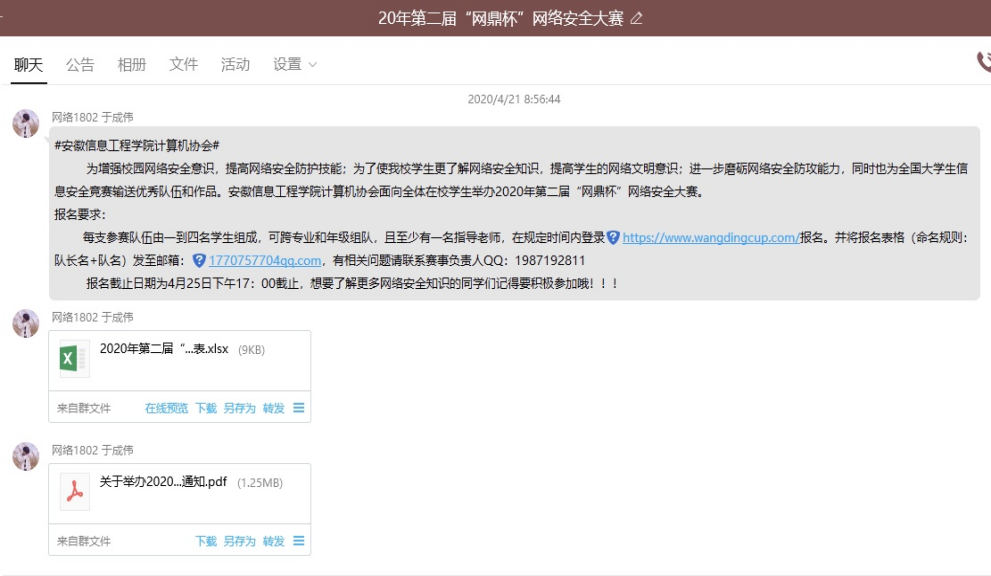
Task: Open the sender avatar on the announcement message
Action: [26, 124]
